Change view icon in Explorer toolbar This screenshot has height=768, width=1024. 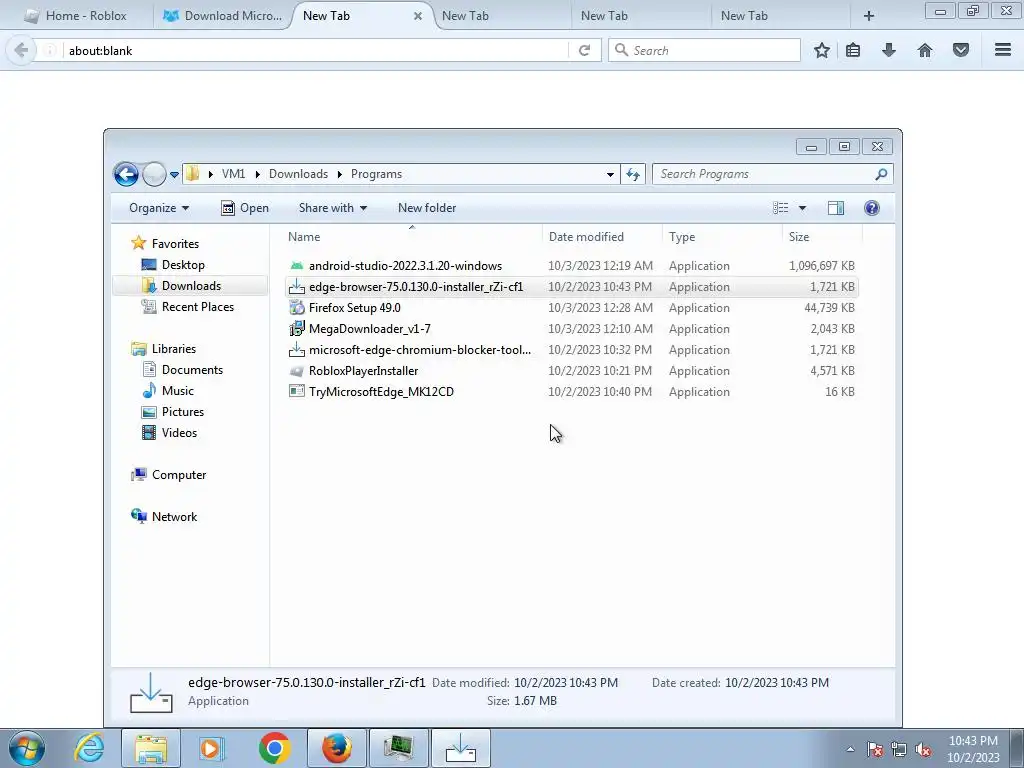click(780, 208)
